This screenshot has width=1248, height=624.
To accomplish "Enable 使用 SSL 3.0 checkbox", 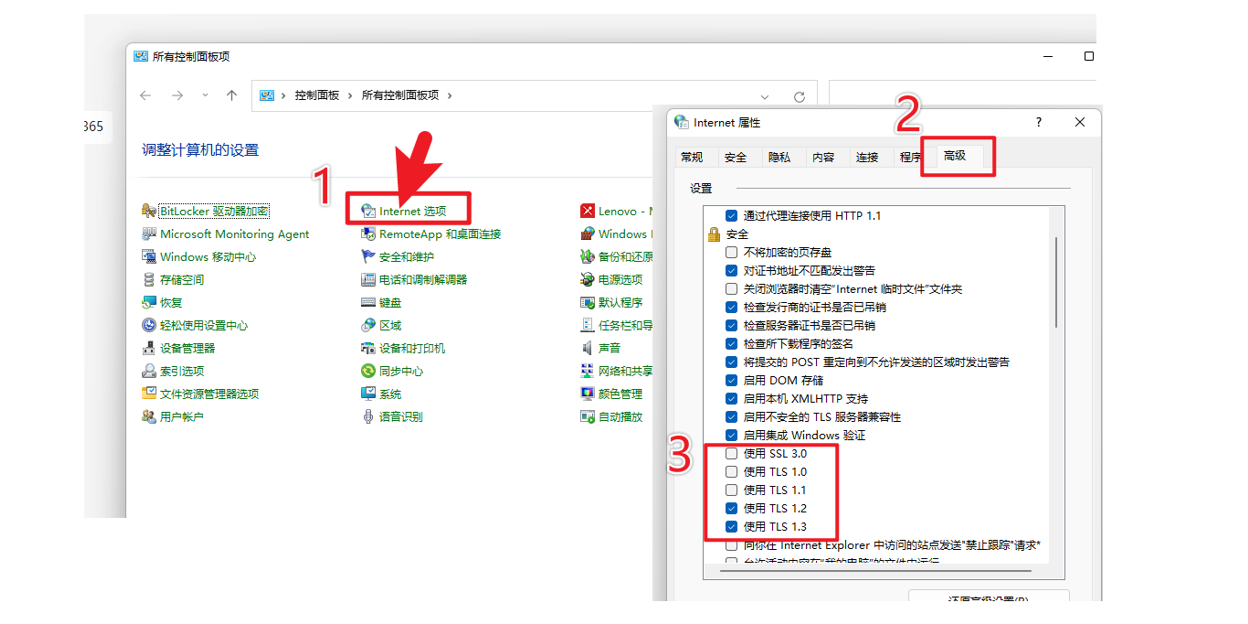I will pyautogui.click(x=732, y=454).
